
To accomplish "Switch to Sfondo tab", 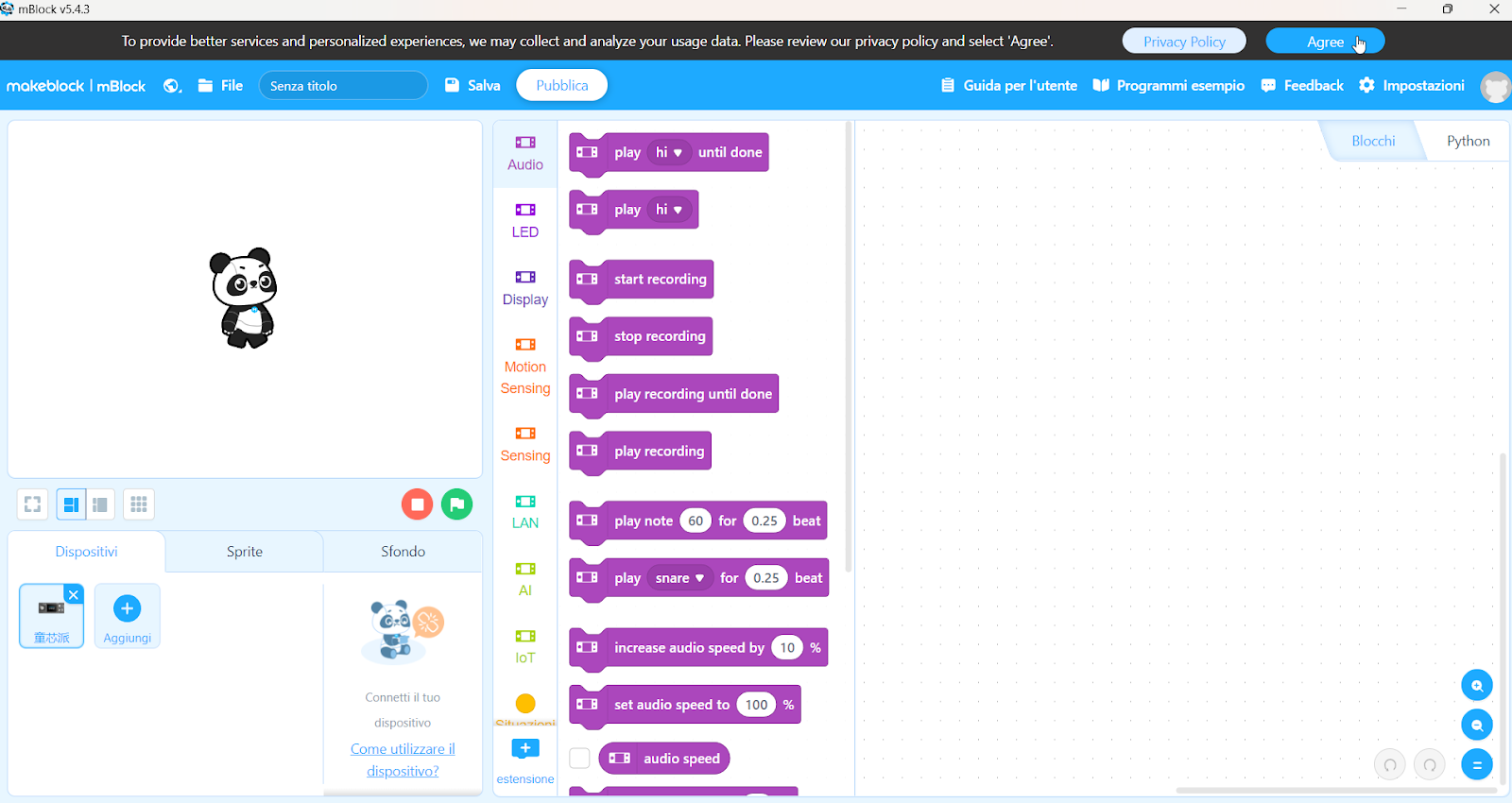I will (404, 552).
